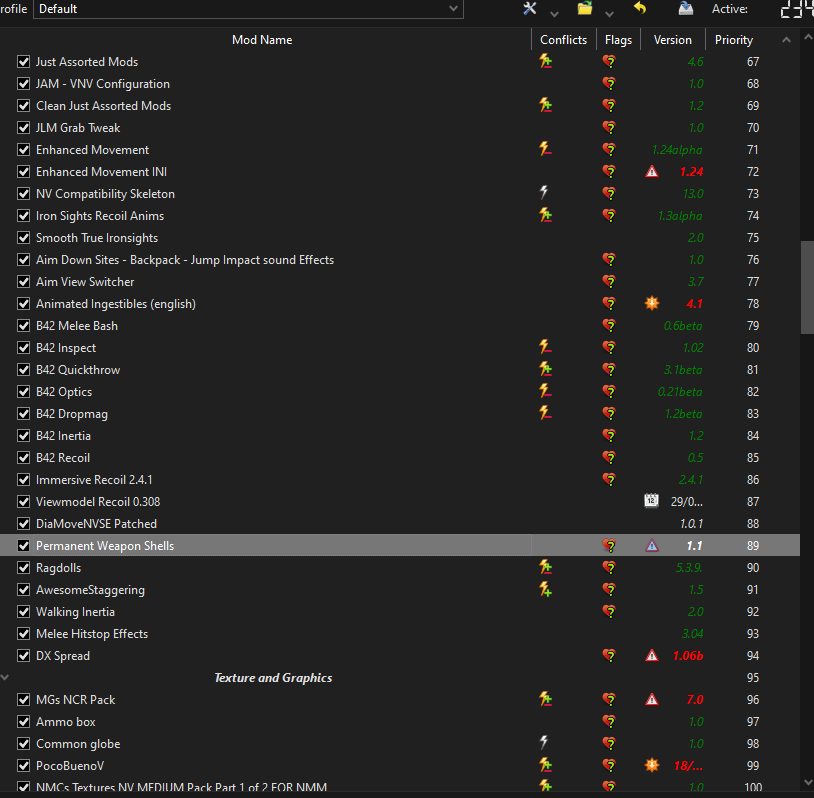Viewport: 814px width, 798px height.
Task: Select the B42 Recoil mod name
Action: (x=63, y=458)
